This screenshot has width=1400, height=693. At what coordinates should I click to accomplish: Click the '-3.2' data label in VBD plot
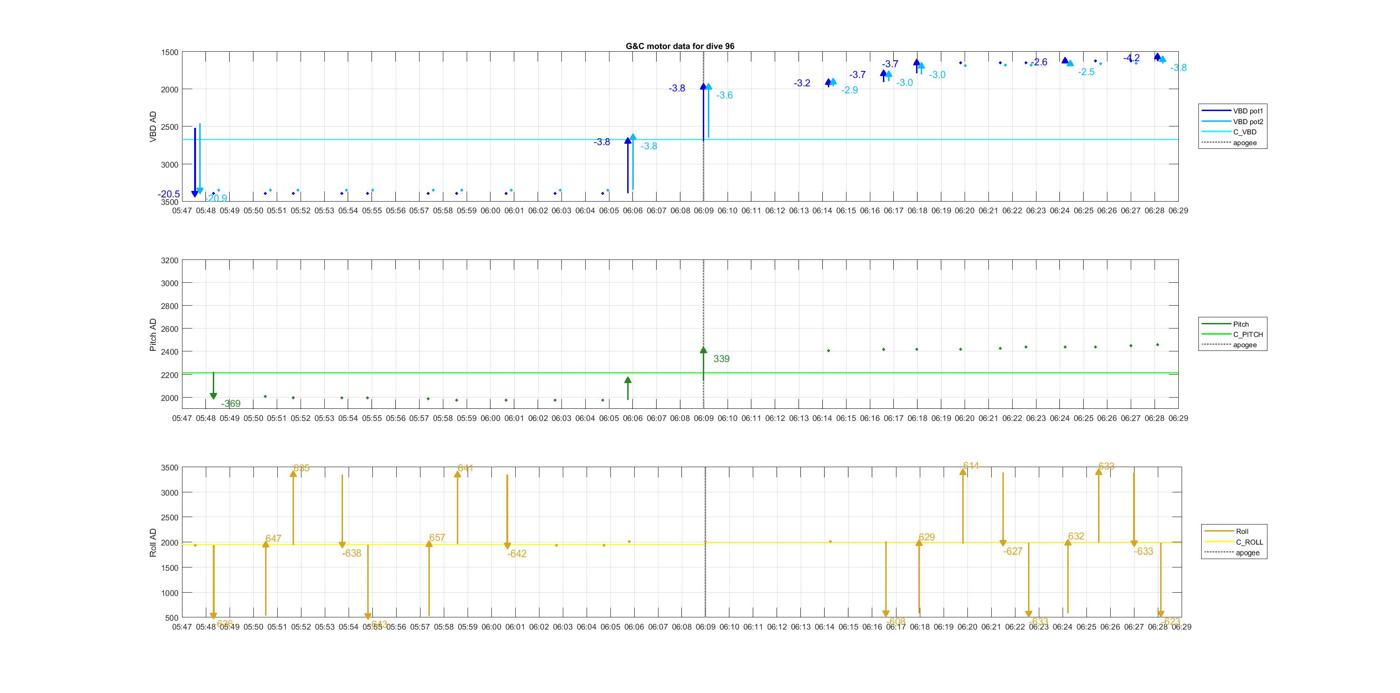(802, 83)
